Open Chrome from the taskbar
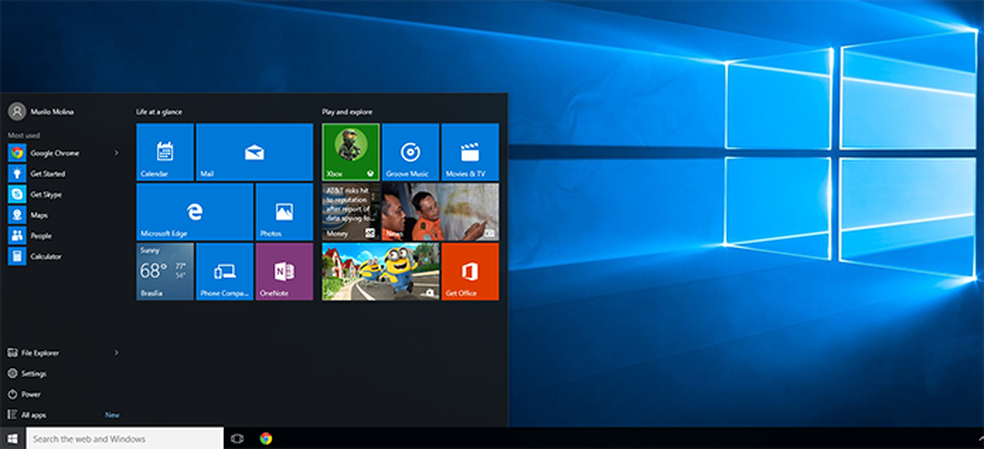This screenshot has height=449, width=984. (x=266, y=438)
